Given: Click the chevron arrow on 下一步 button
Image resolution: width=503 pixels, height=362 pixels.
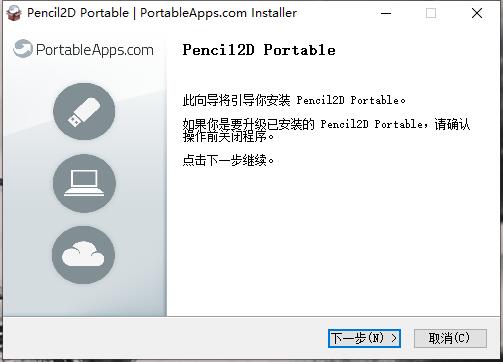Looking at the screenshot, I should point(394,338).
